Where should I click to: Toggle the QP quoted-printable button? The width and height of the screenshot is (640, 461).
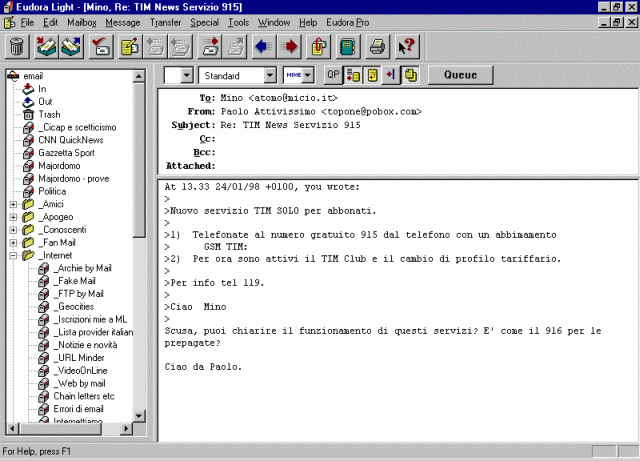(333, 75)
